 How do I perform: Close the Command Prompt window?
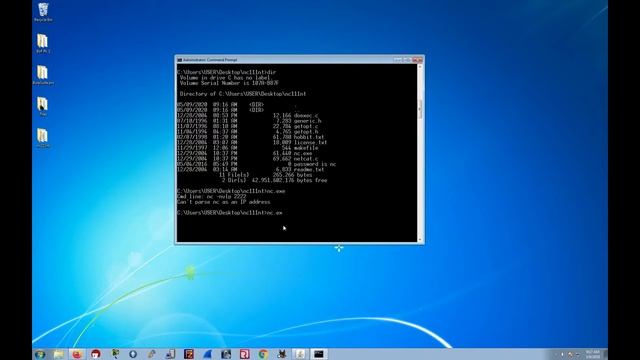pyautogui.click(x=417, y=60)
